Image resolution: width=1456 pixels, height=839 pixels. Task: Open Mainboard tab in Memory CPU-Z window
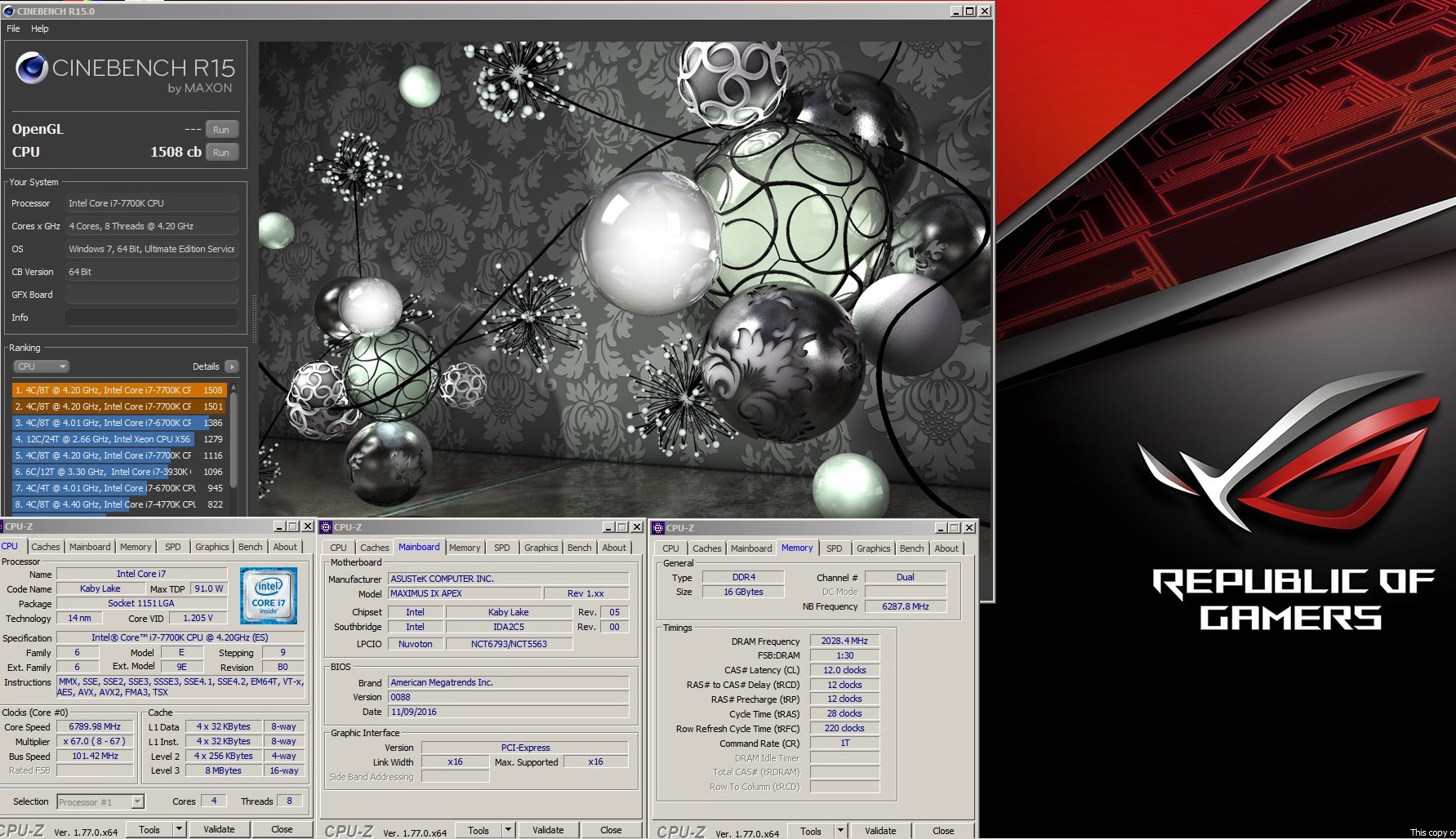751,548
